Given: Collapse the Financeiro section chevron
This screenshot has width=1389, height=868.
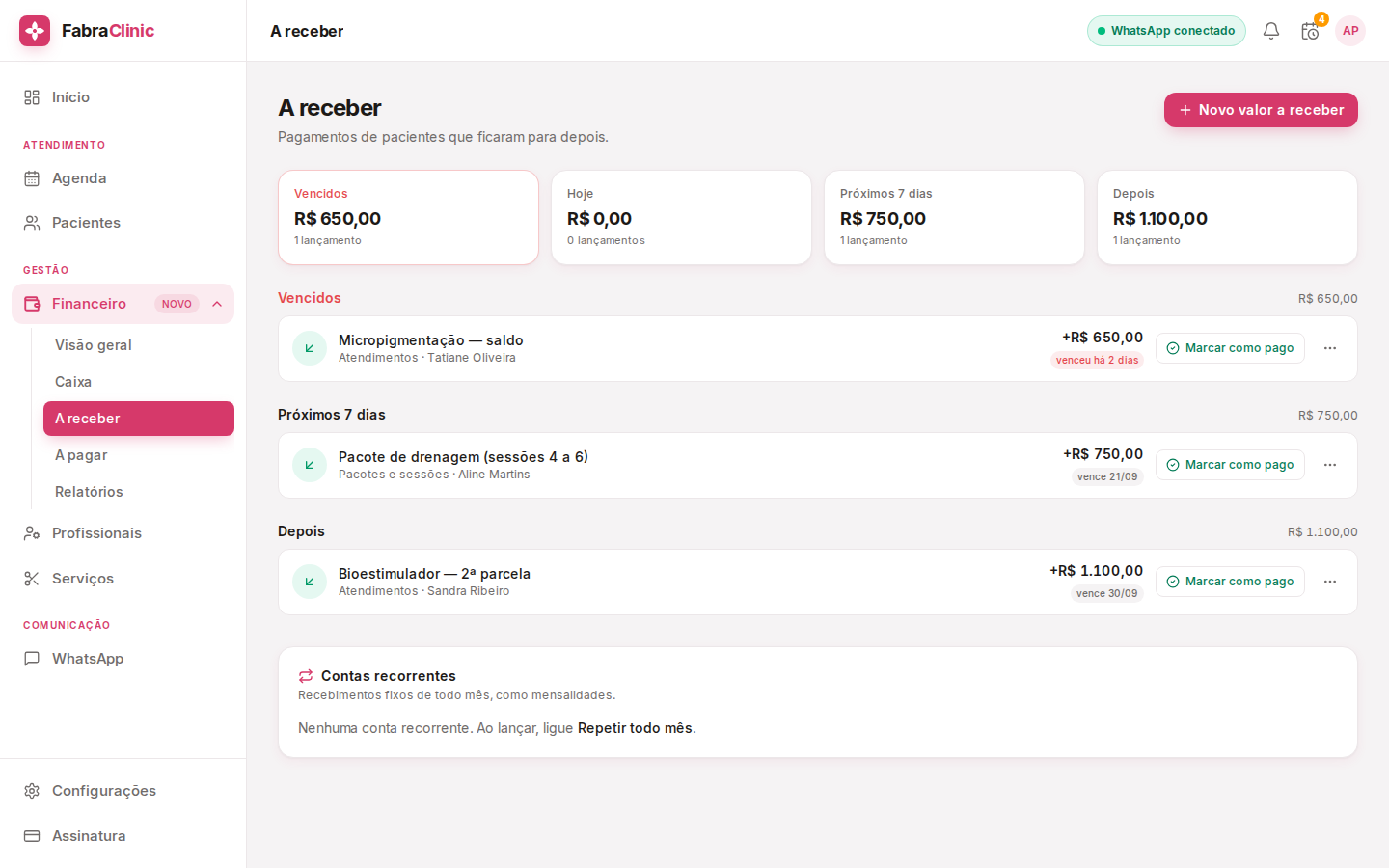Looking at the screenshot, I should pos(217,304).
